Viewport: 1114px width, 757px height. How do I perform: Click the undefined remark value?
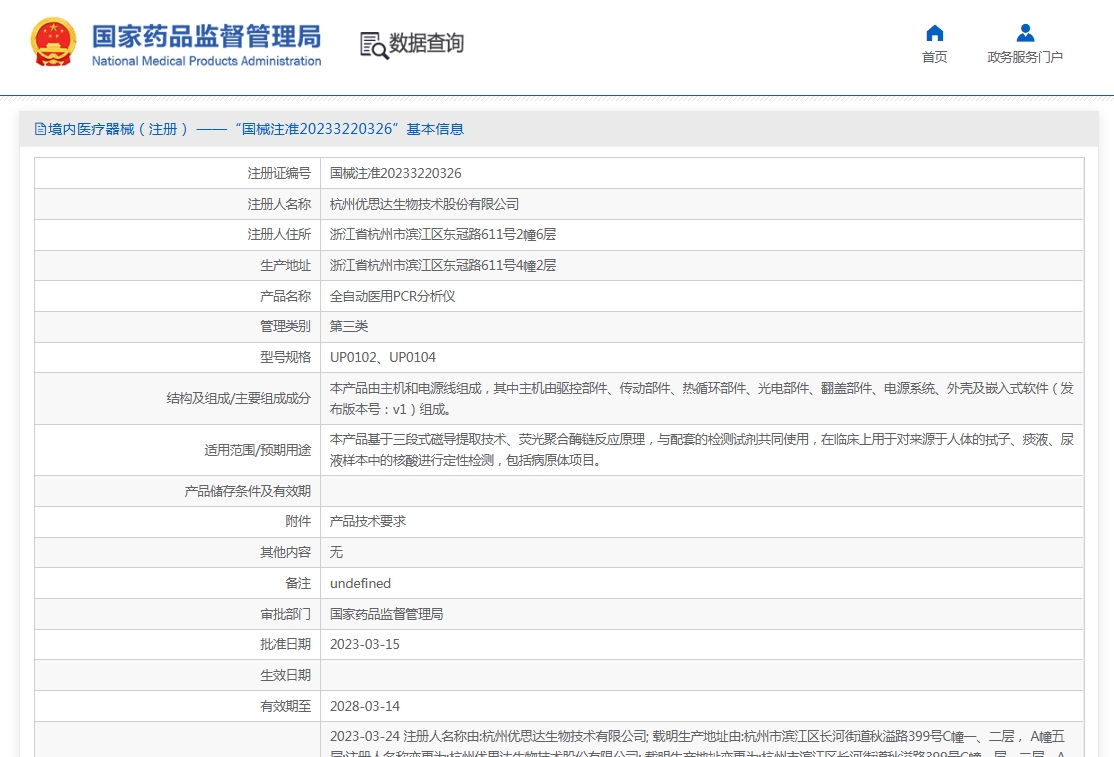tap(360, 583)
